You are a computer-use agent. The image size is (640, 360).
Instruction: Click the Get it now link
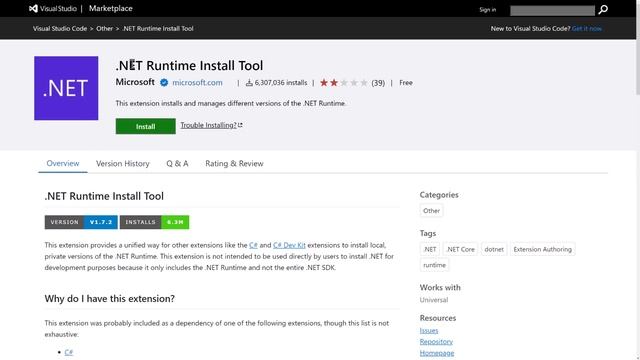click(x=587, y=29)
